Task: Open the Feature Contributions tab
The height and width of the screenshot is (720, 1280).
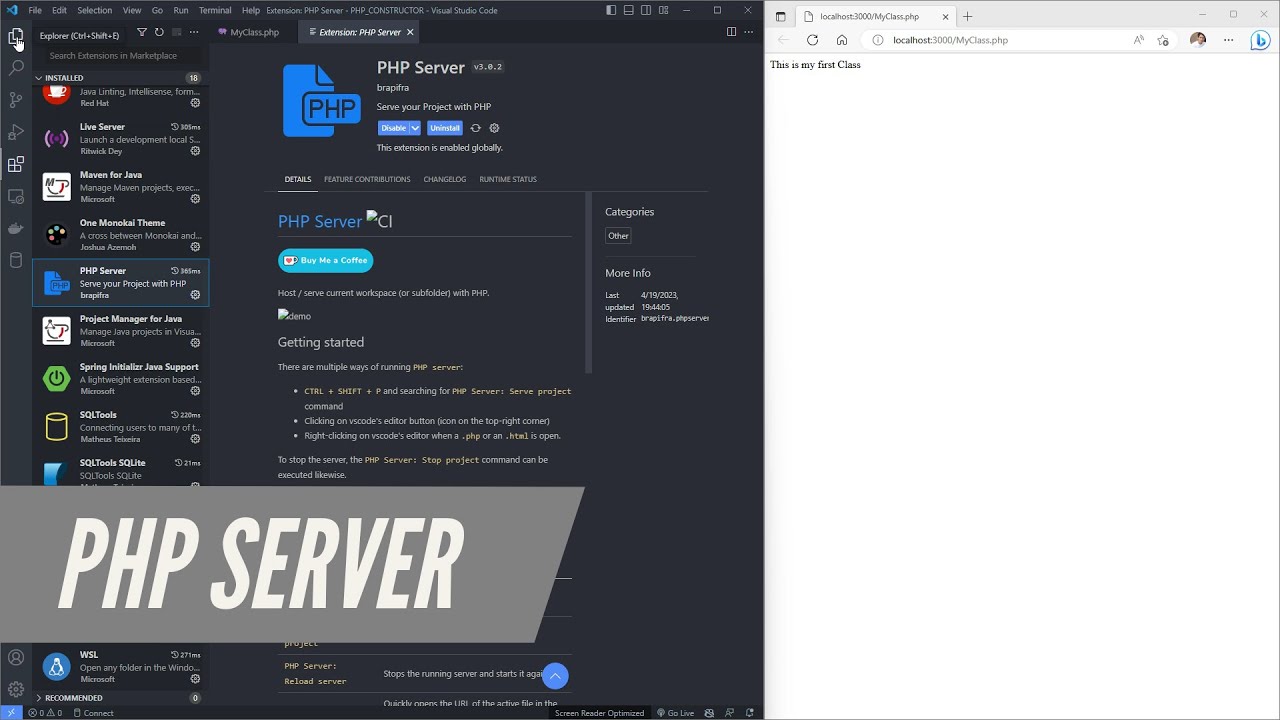Action: coord(367,179)
